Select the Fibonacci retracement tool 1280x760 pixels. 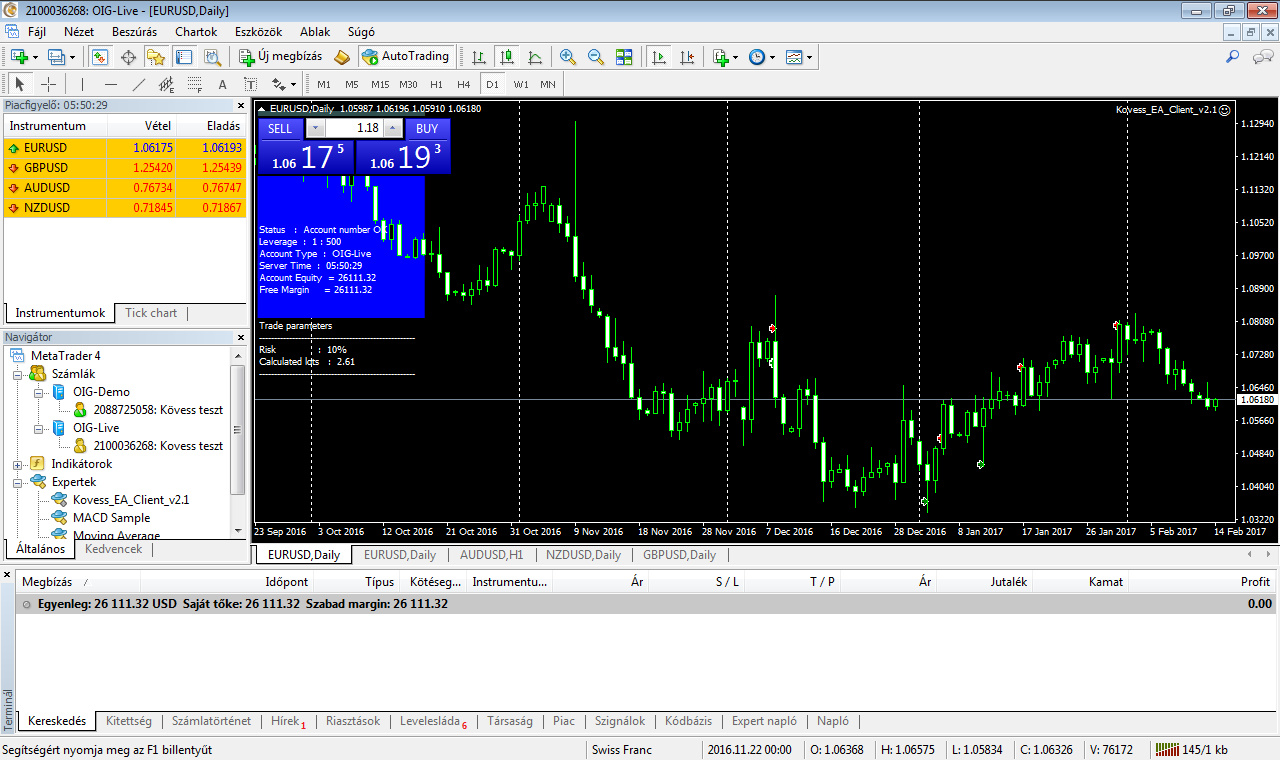click(x=195, y=84)
